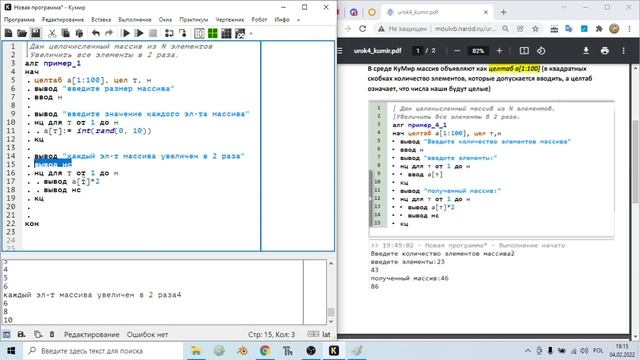This screenshot has height=360, width=640.
Task: Copy selected text in Kumir toolbar
Action: pos(65,33)
